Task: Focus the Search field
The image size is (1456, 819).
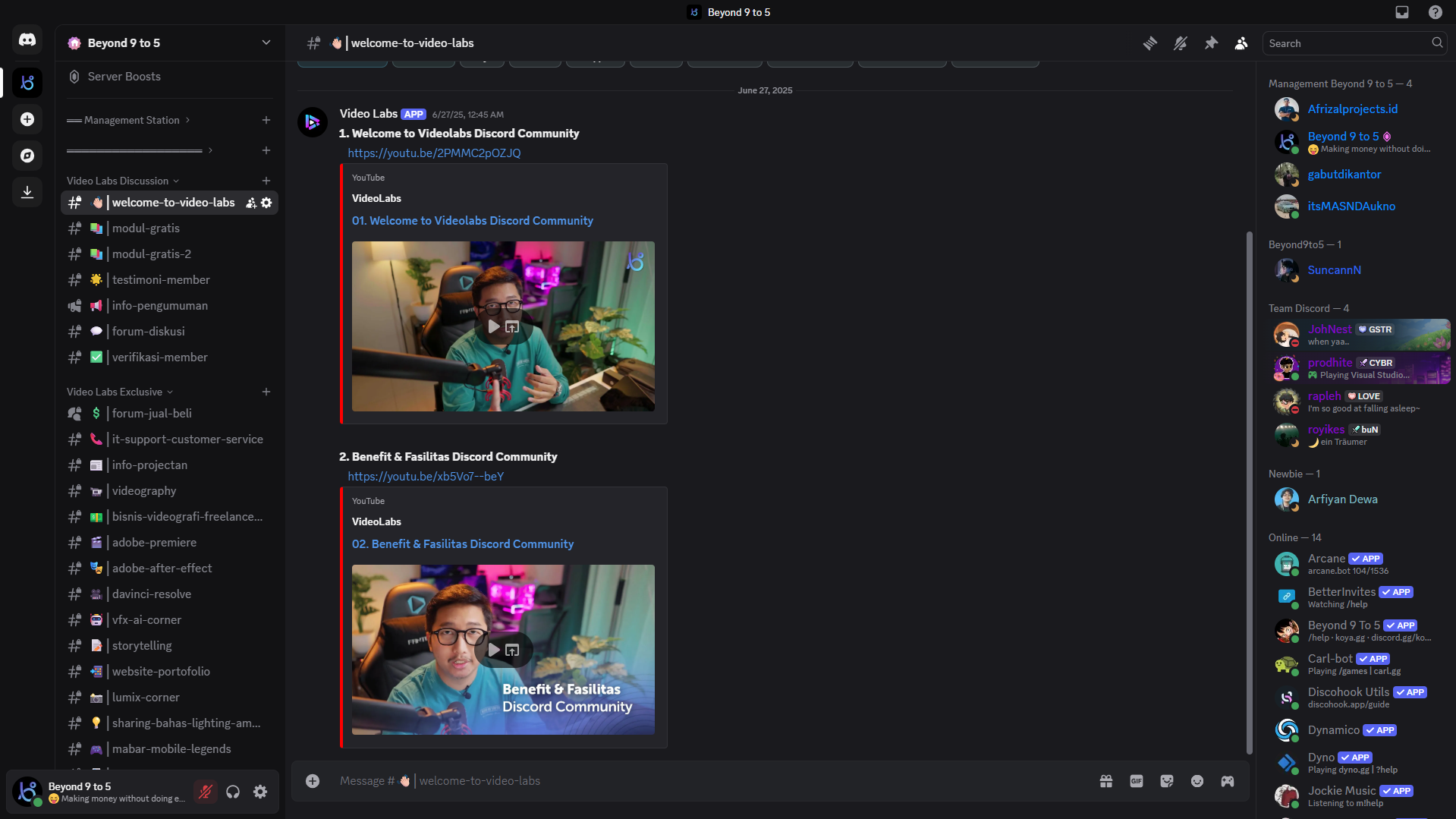Action: click(x=1354, y=43)
